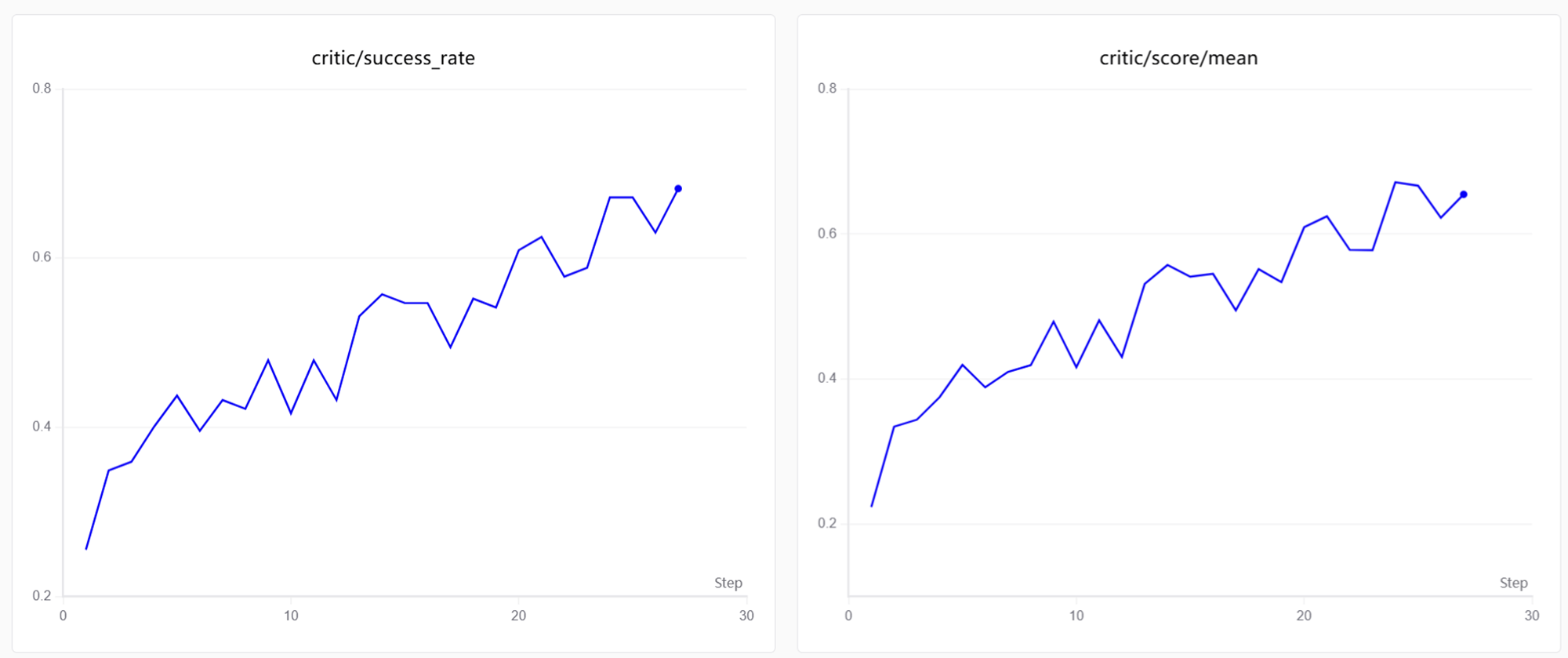The image size is (1568, 658).
Task: Click x-axis tick 30 on success_rate chart
Action: tap(746, 616)
